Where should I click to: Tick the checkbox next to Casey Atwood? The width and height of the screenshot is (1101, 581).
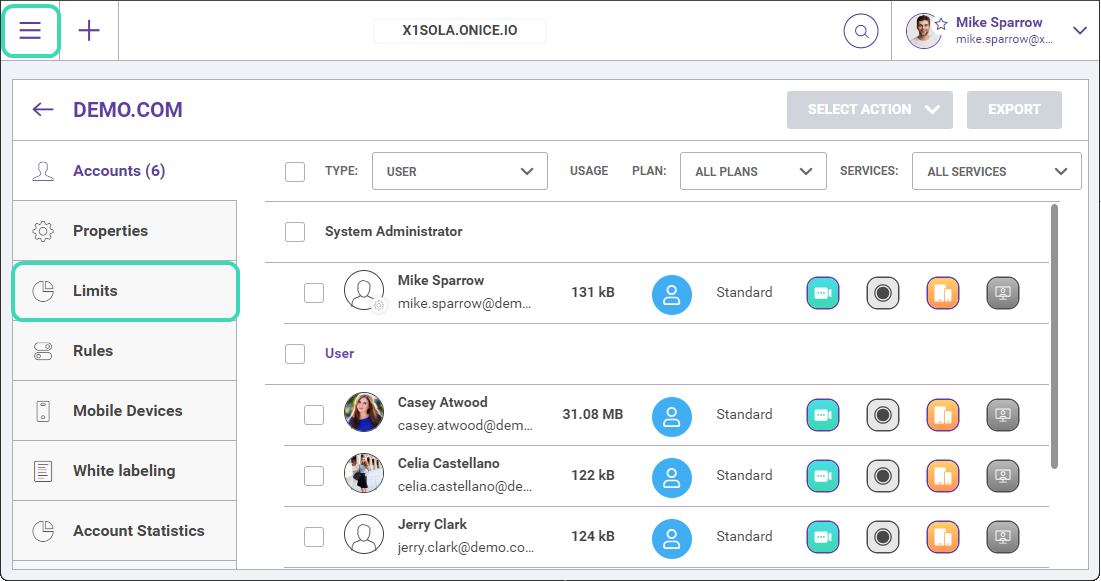tap(314, 414)
